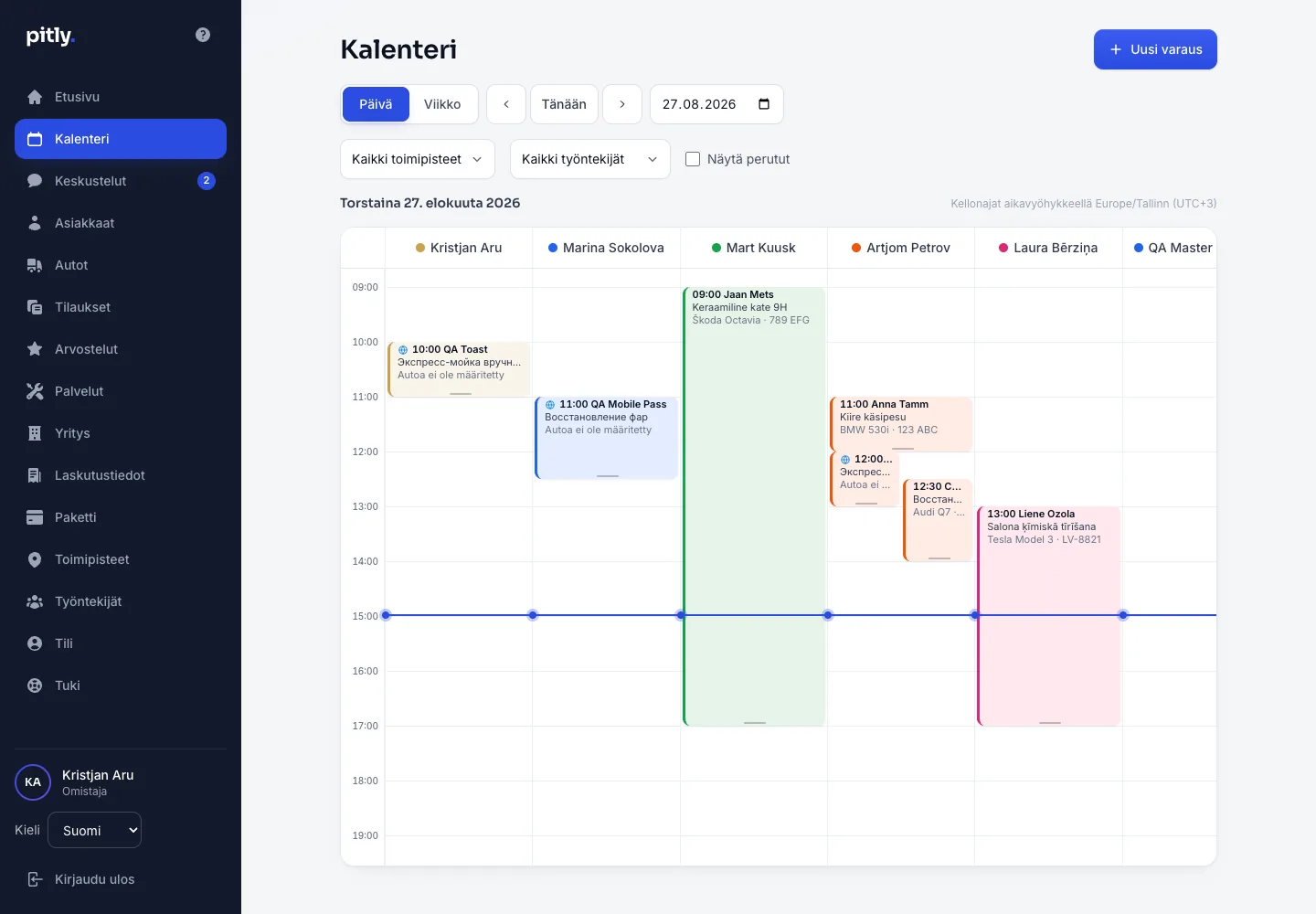Click the Tuki lifebuoy icon
Viewport: 1316px width, 914px height.
pyautogui.click(x=35, y=685)
